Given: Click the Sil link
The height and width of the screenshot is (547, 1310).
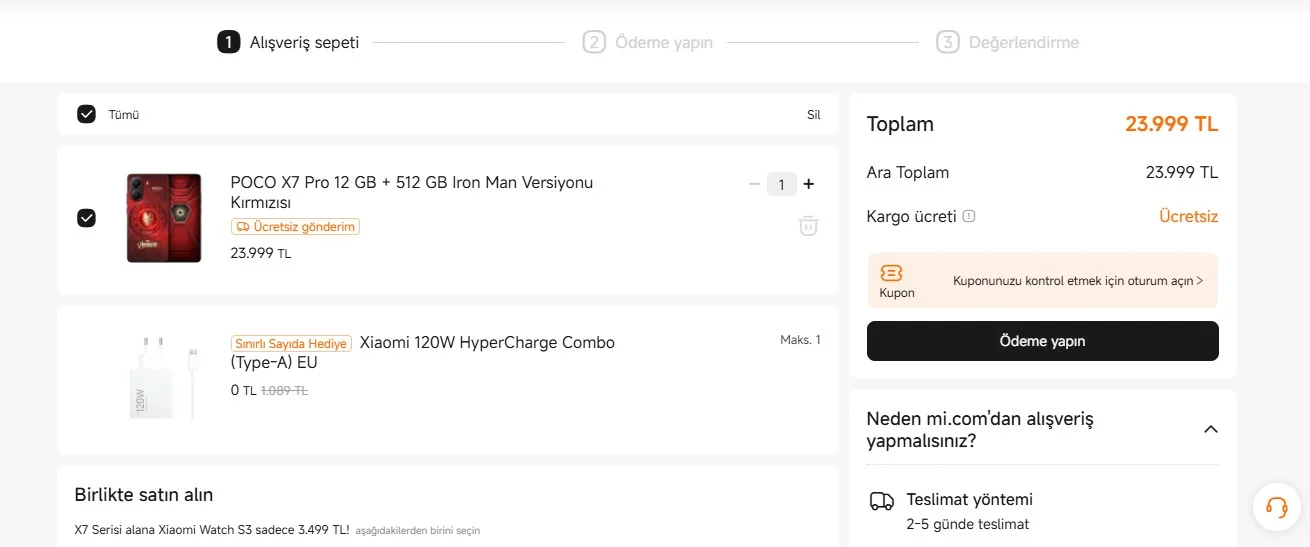Looking at the screenshot, I should click(x=813, y=115).
